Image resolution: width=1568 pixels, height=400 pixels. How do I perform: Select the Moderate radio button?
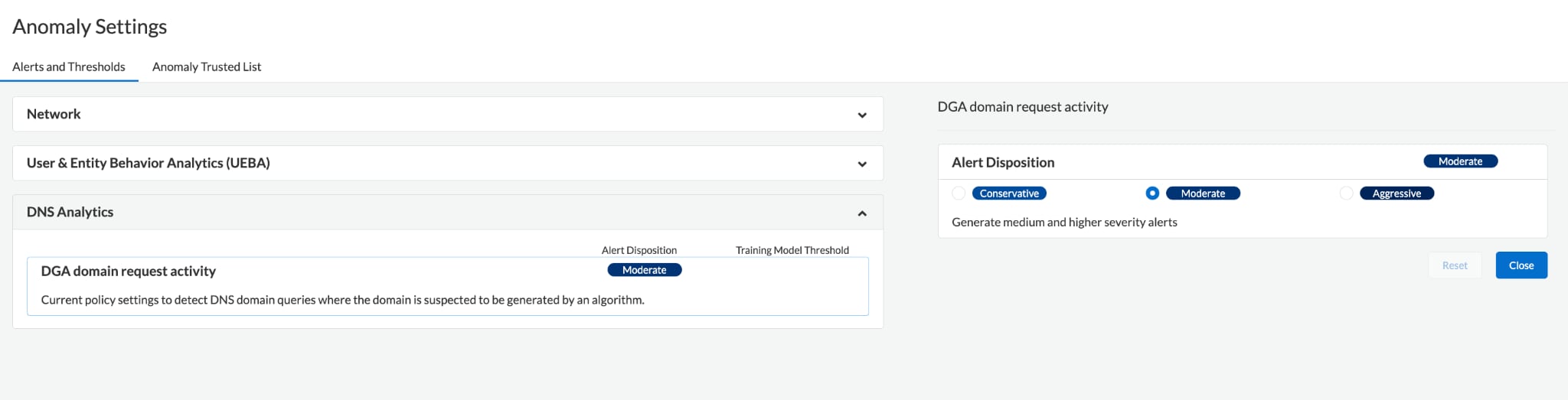coord(1152,193)
